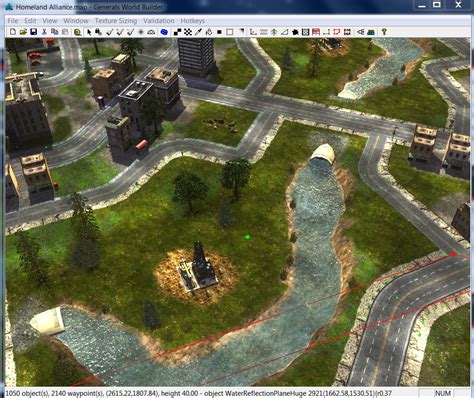The width and height of the screenshot is (474, 398).
Task: Open the Texture Sizing menu
Action: pos(116,21)
